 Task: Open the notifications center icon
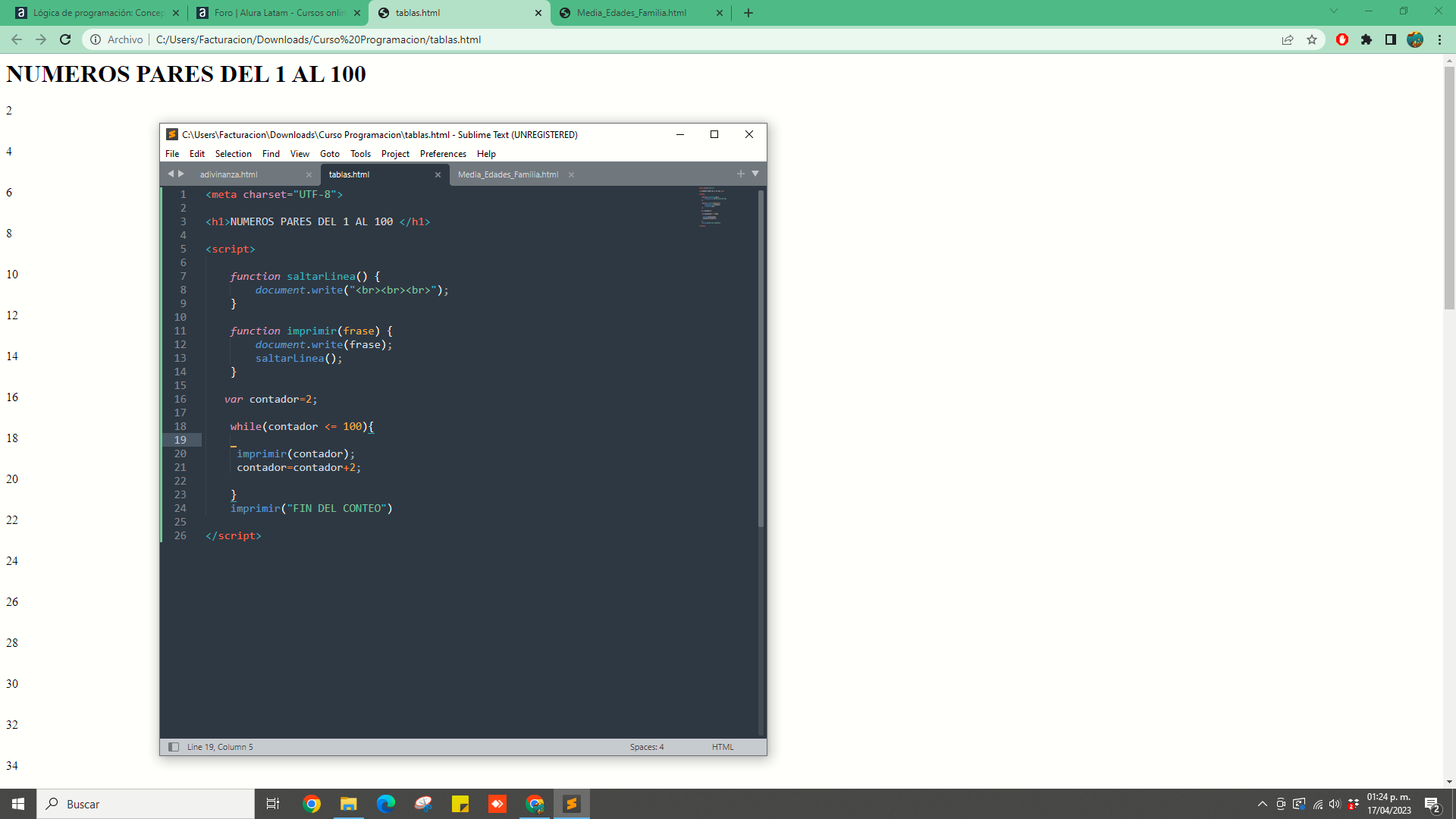coord(1432,805)
